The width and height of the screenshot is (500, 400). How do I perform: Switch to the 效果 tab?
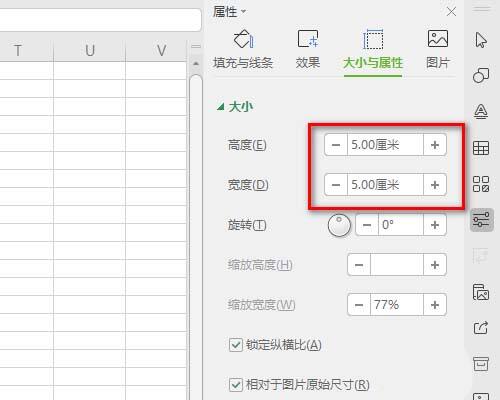click(x=308, y=62)
